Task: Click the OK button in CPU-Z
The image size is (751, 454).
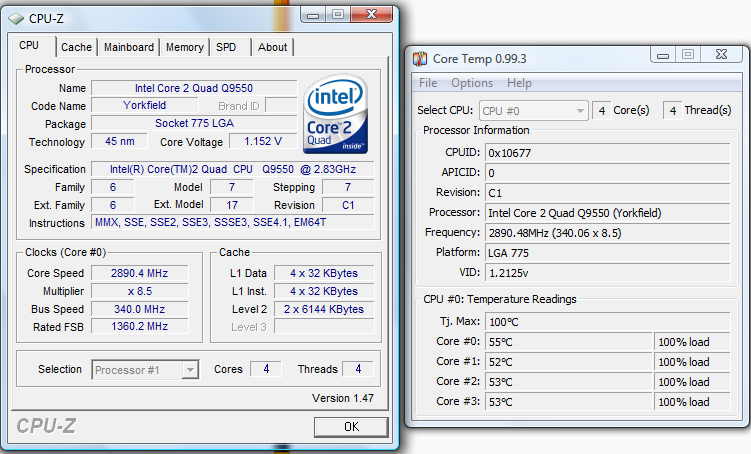Action: tap(351, 427)
